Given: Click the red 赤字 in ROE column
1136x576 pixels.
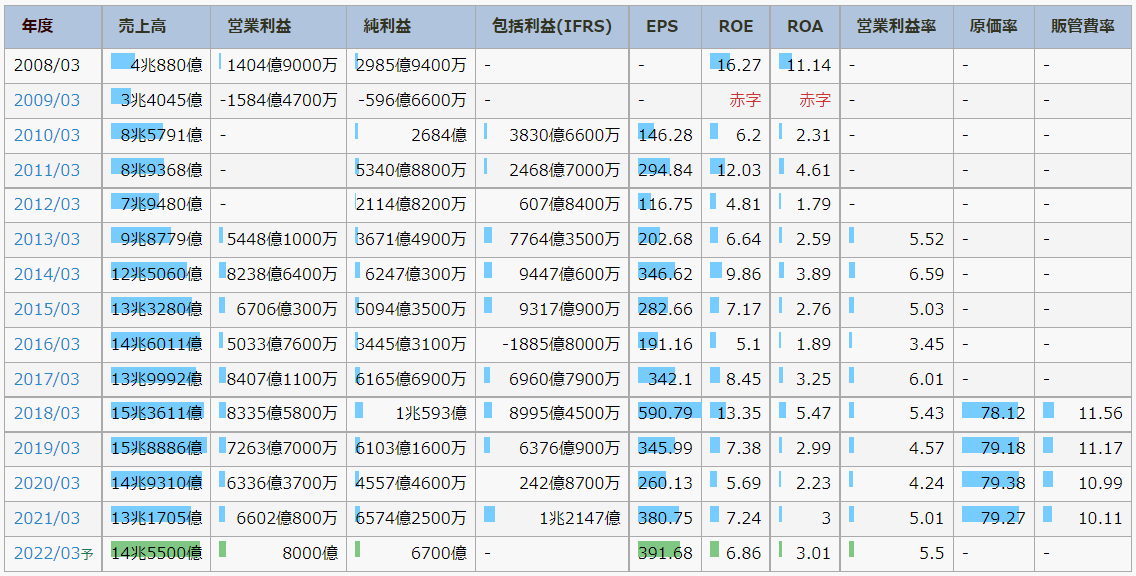Looking at the screenshot, I should click(x=746, y=101).
